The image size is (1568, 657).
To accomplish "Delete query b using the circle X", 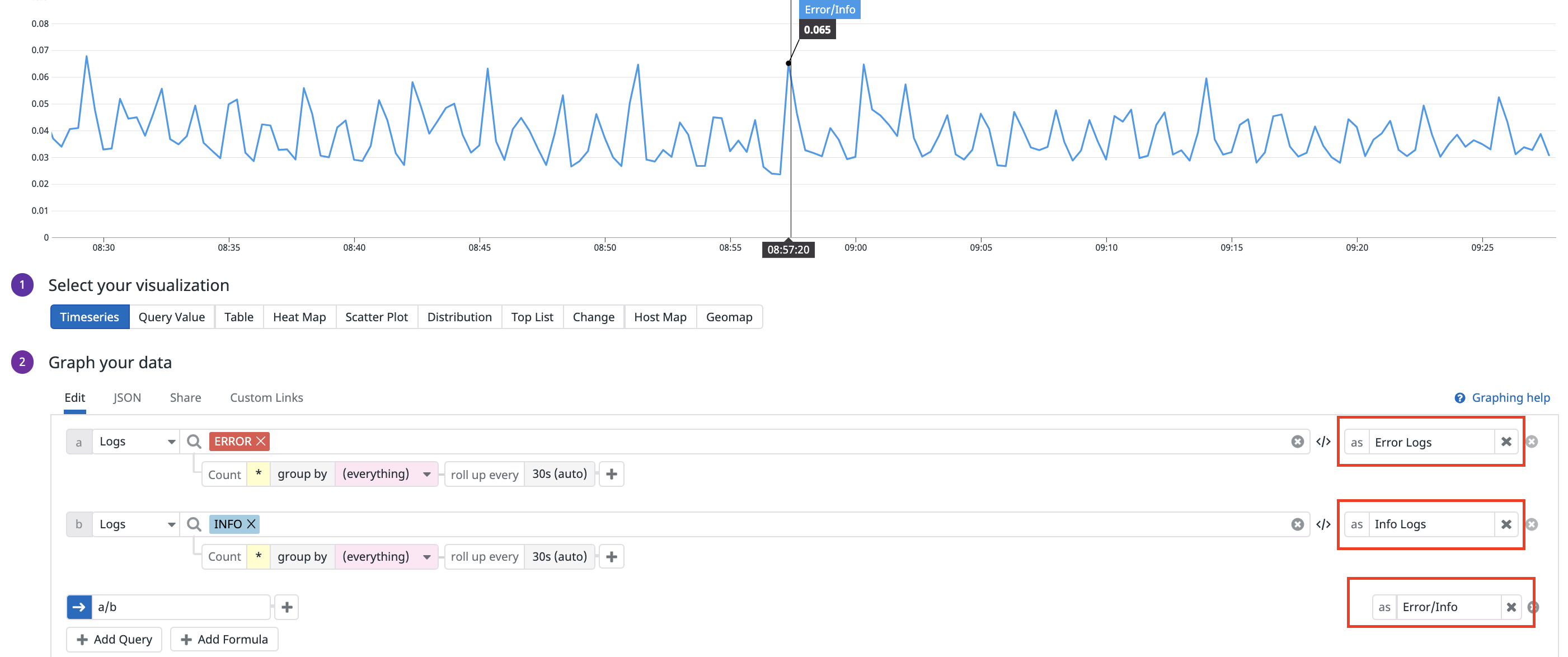I will (1532, 524).
